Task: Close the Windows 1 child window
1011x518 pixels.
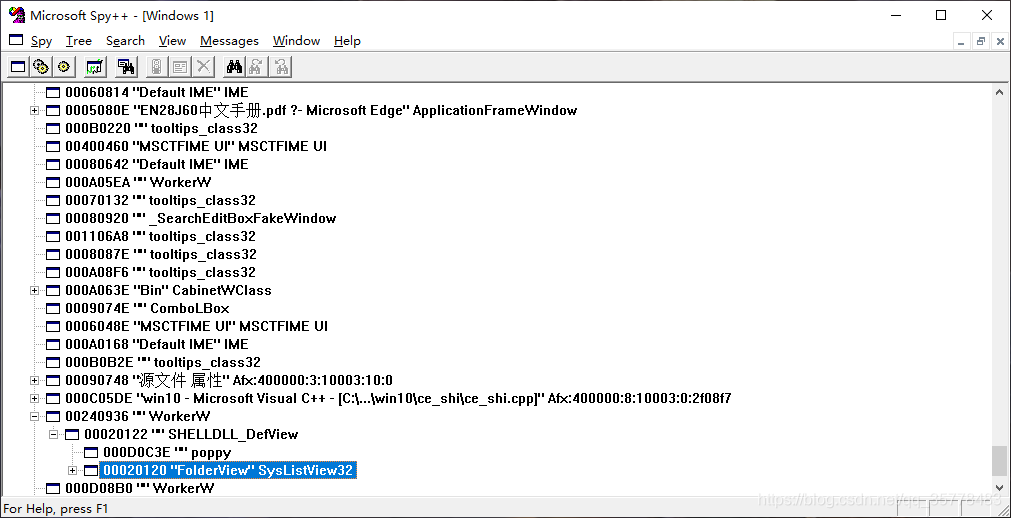Action: 999,41
